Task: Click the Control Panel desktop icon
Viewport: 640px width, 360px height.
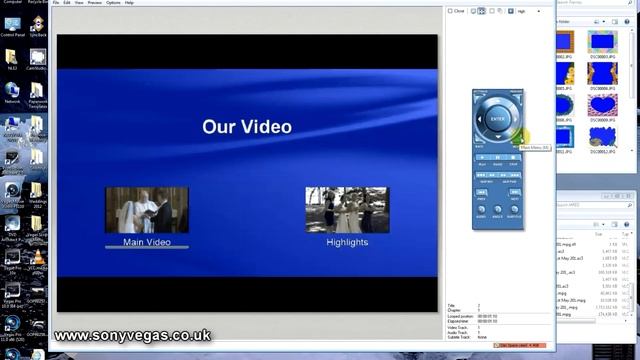Action: coord(13,27)
